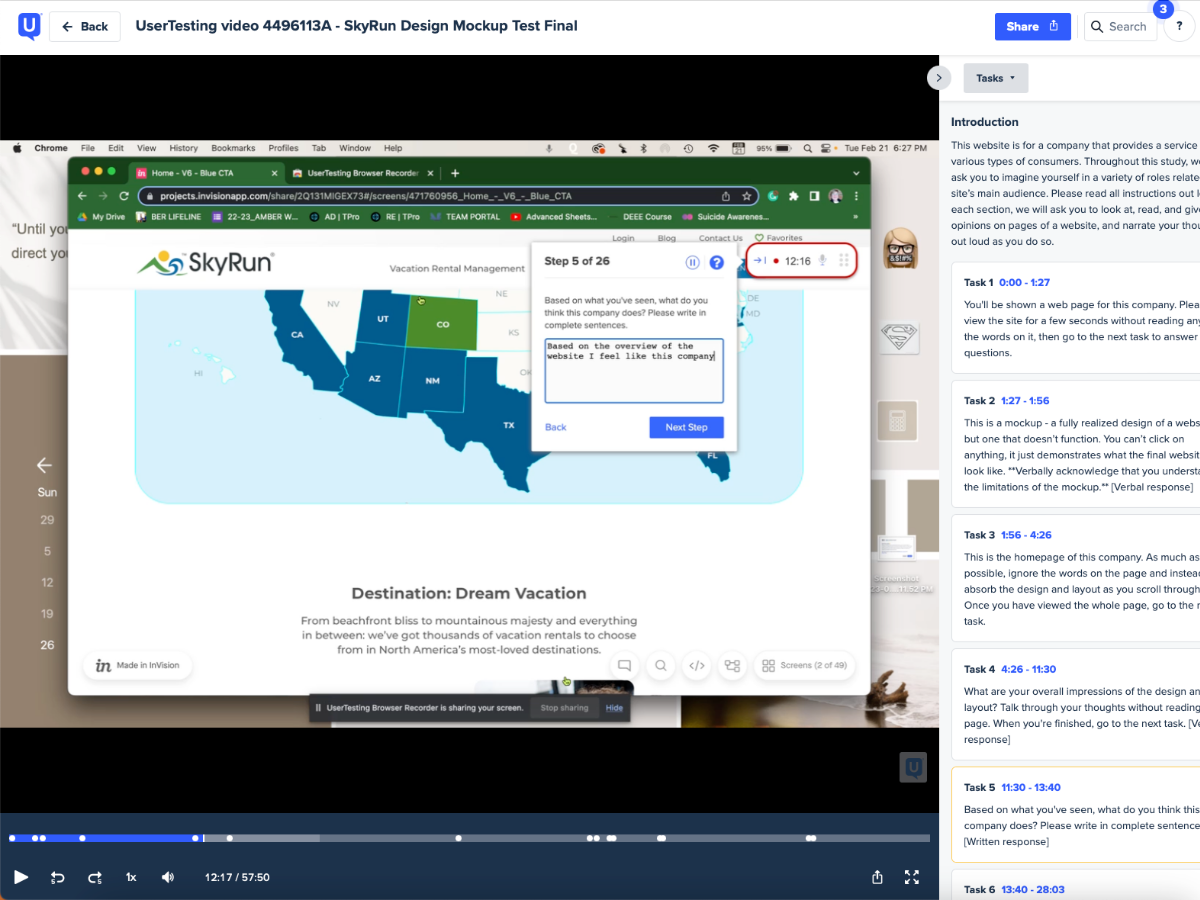Open Window menu in recorded menu bar
Viewport: 1200px width, 900px height.
355,148
